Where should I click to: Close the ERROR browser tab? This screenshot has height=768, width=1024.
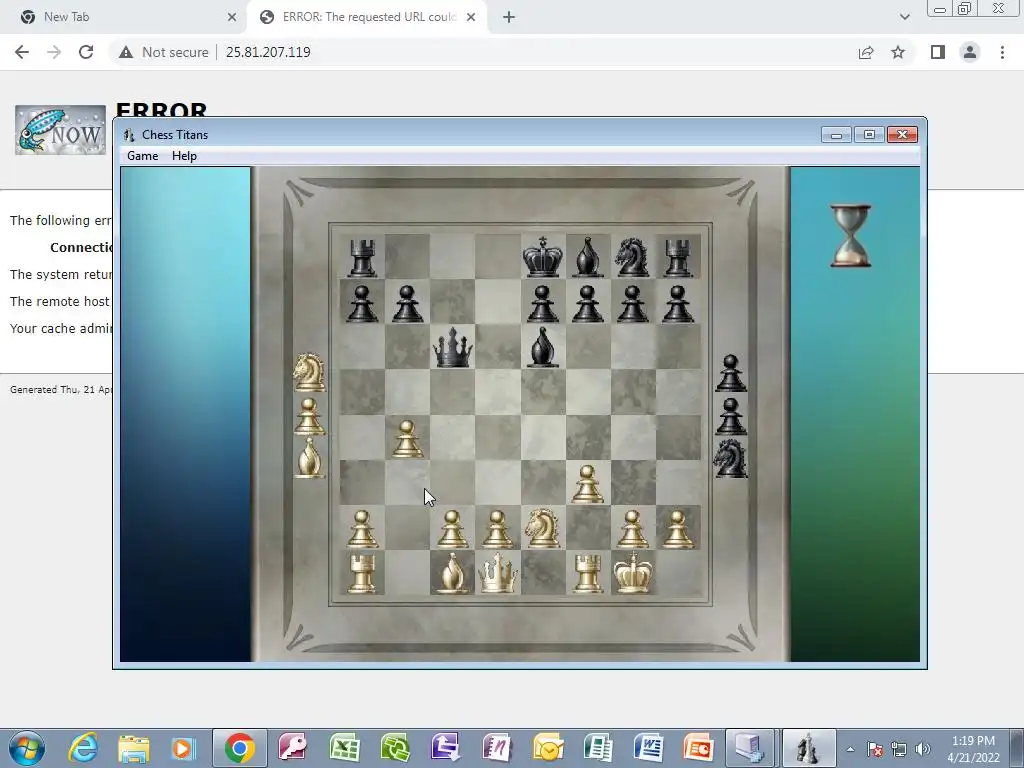471,17
